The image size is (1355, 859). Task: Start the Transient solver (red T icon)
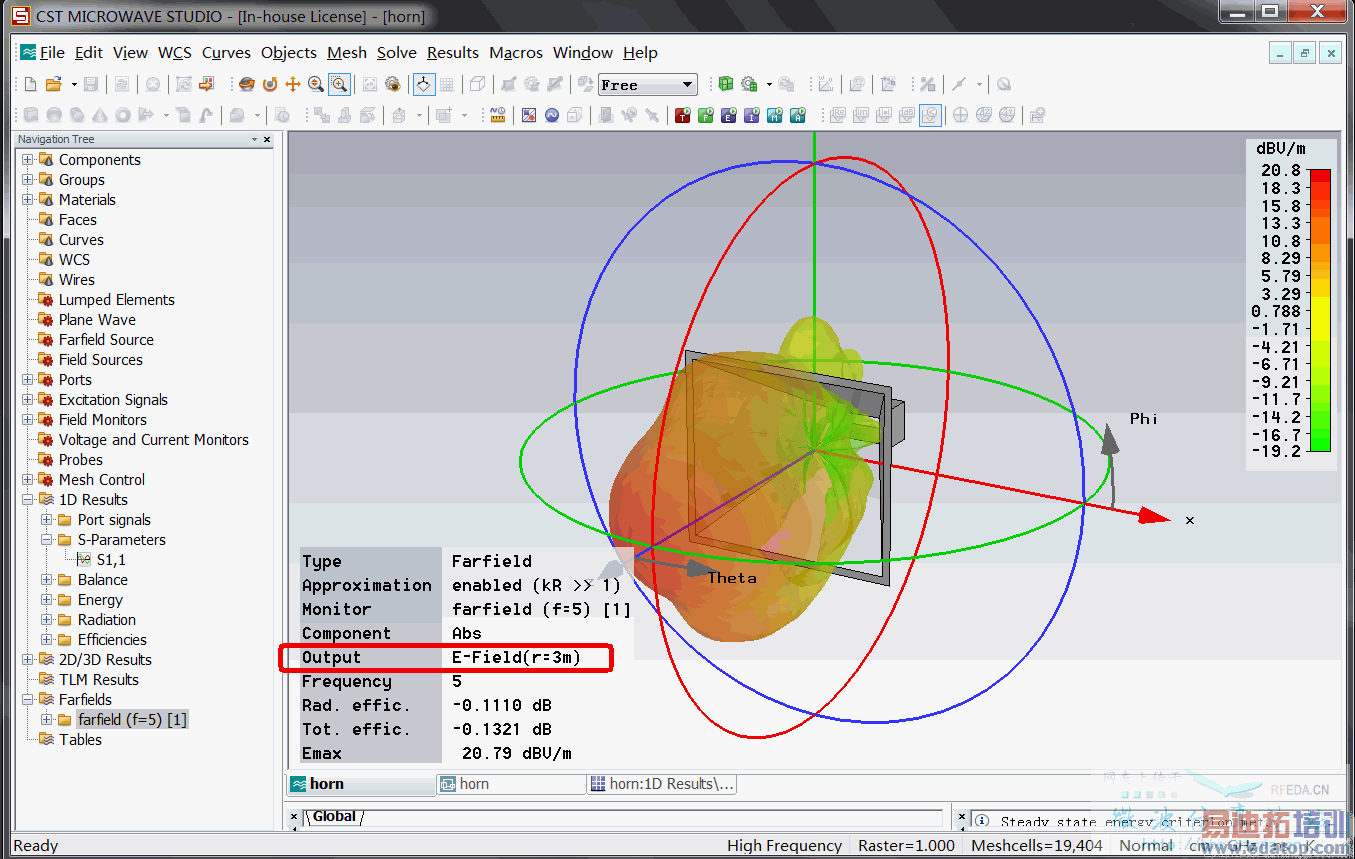pos(683,116)
